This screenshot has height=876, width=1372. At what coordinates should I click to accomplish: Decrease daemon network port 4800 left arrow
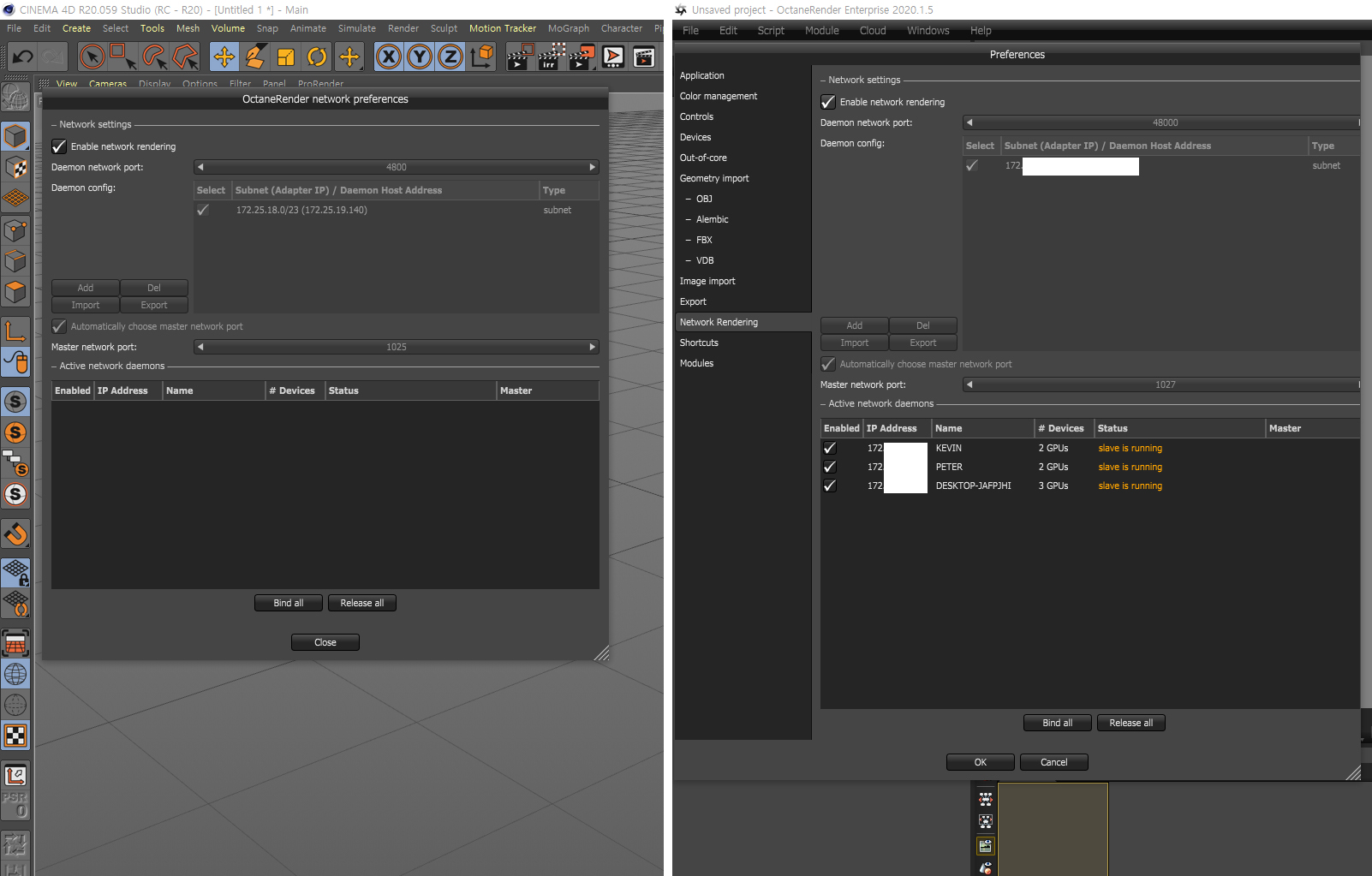(200, 167)
